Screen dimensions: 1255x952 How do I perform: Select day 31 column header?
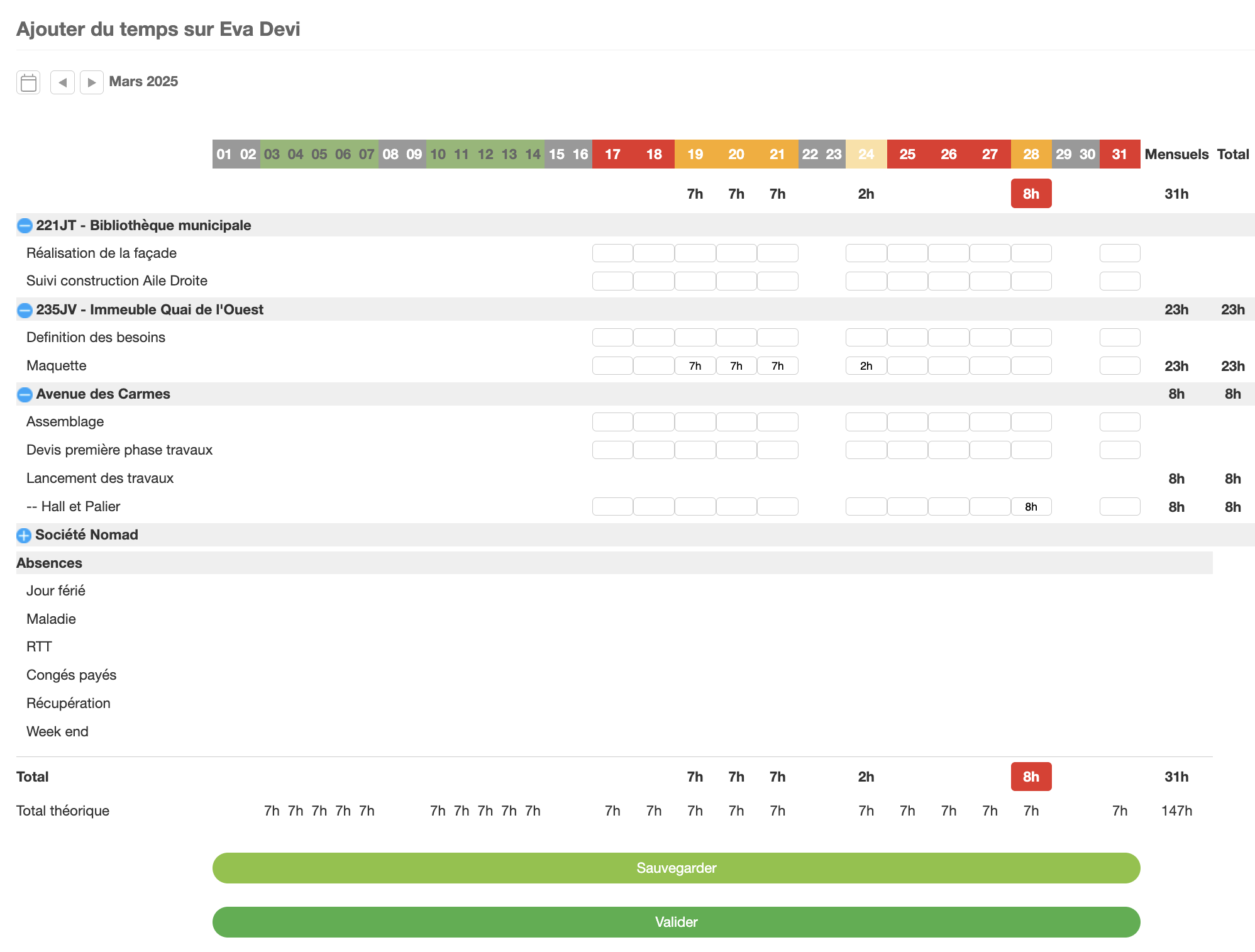tap(1120, 154)
